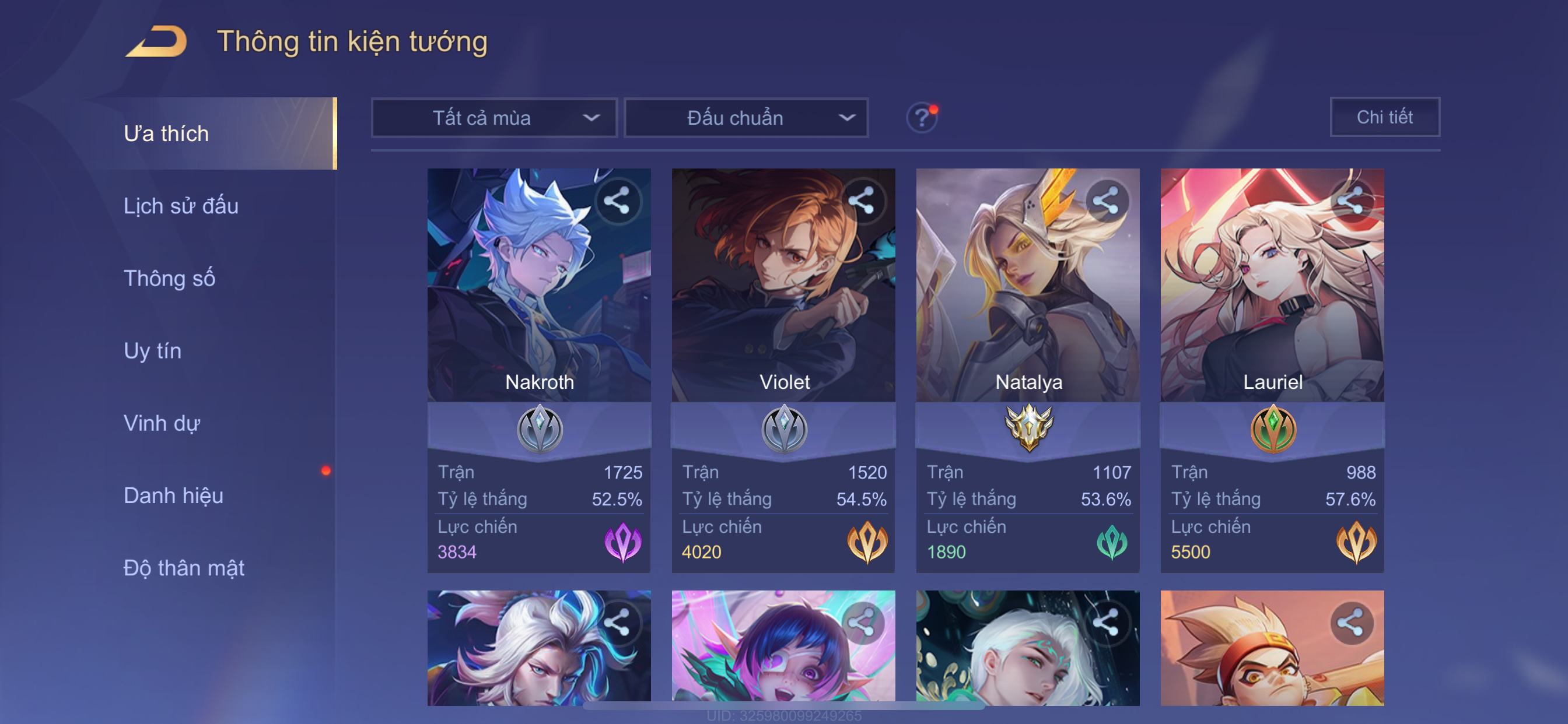Share the Nakroth hero card
This screenshot has height=724, width=1568.
point(618,201)
